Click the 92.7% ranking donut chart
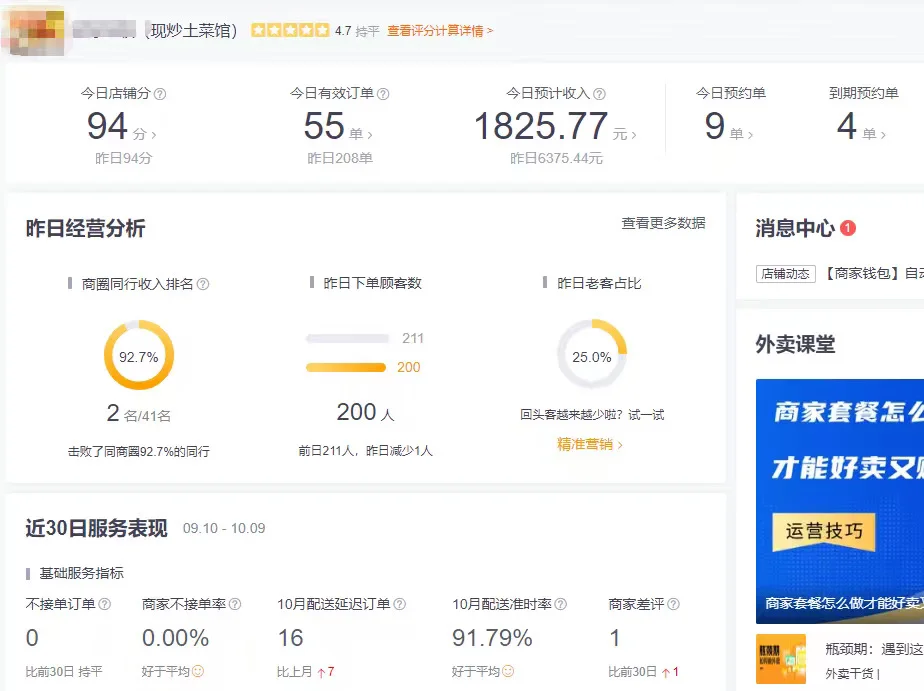The image size is (924, 691). click(138, 354)
